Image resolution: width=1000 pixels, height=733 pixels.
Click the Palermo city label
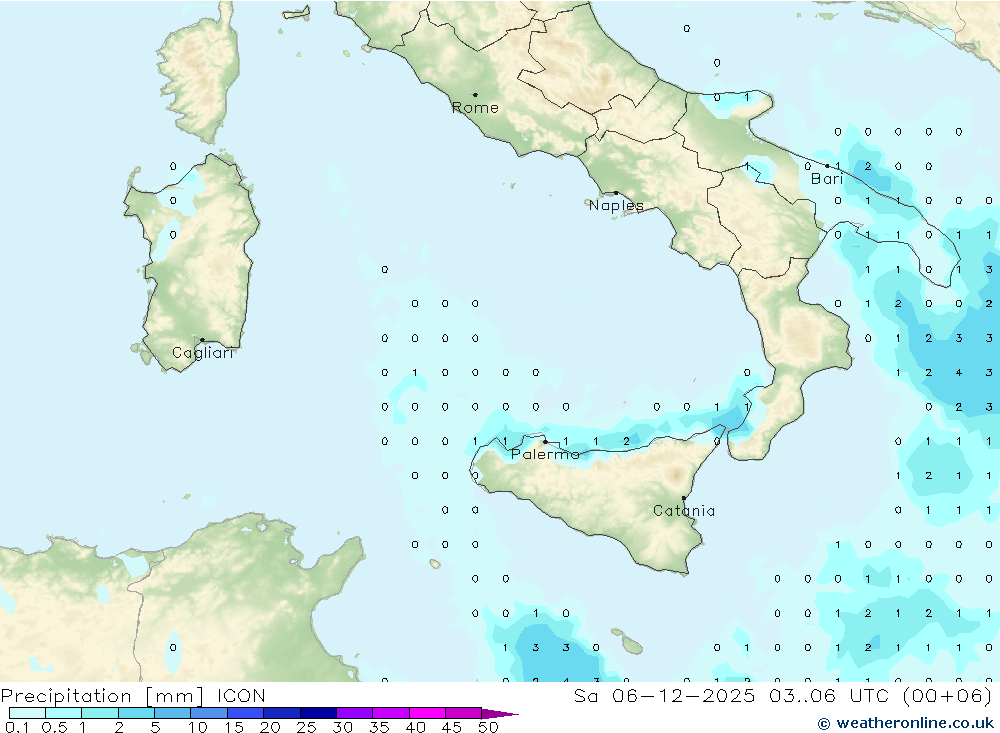tap(545, 454)
